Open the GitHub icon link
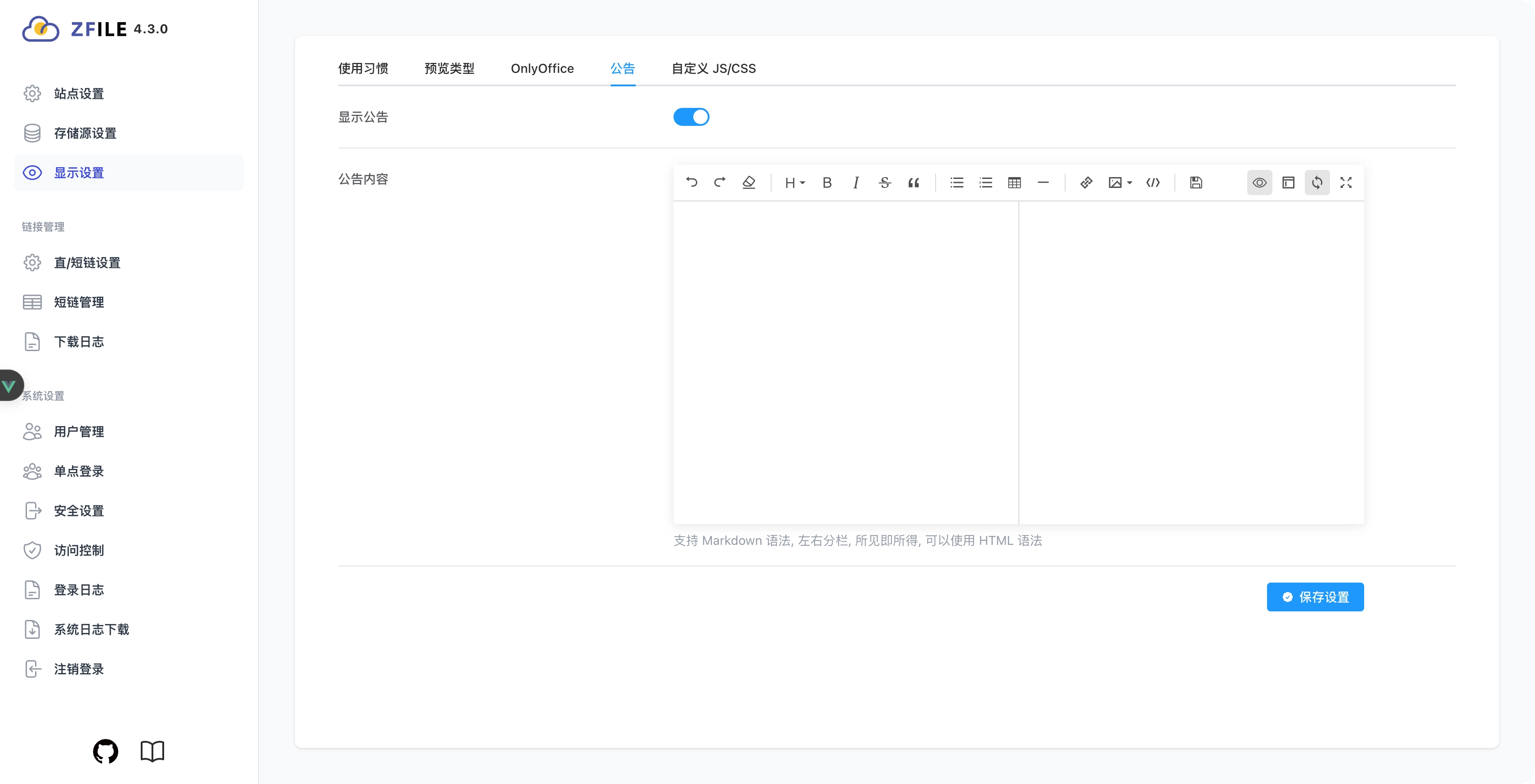This screenshot has width=1535, height=784. tap(106, 751)
